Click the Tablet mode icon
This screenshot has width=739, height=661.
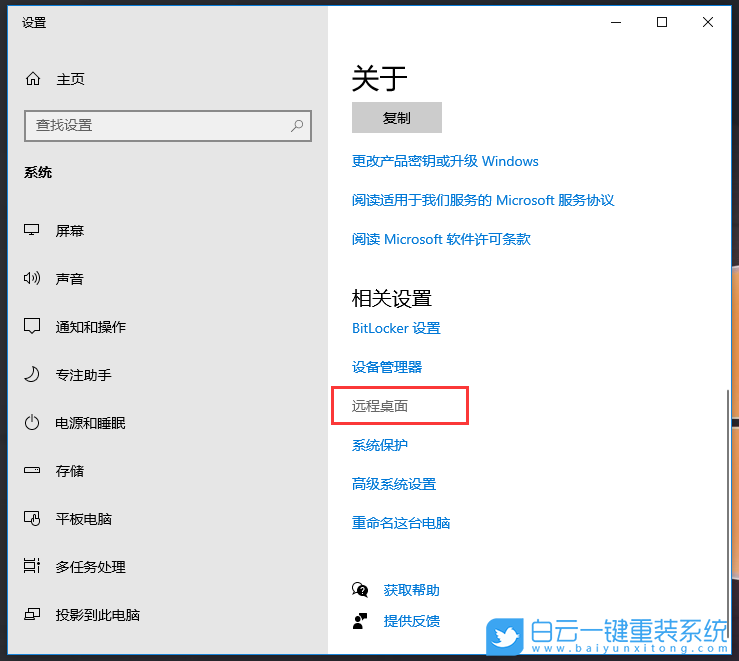(x=32, y=518)
